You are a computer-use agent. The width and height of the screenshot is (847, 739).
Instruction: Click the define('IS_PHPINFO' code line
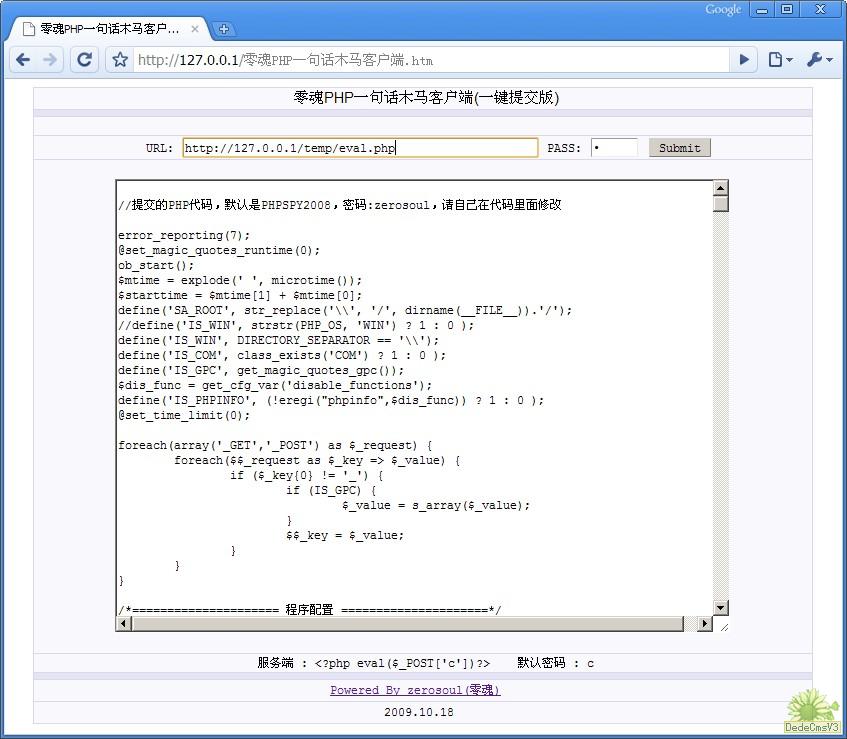pyautogui.click(x=331, y=400)
